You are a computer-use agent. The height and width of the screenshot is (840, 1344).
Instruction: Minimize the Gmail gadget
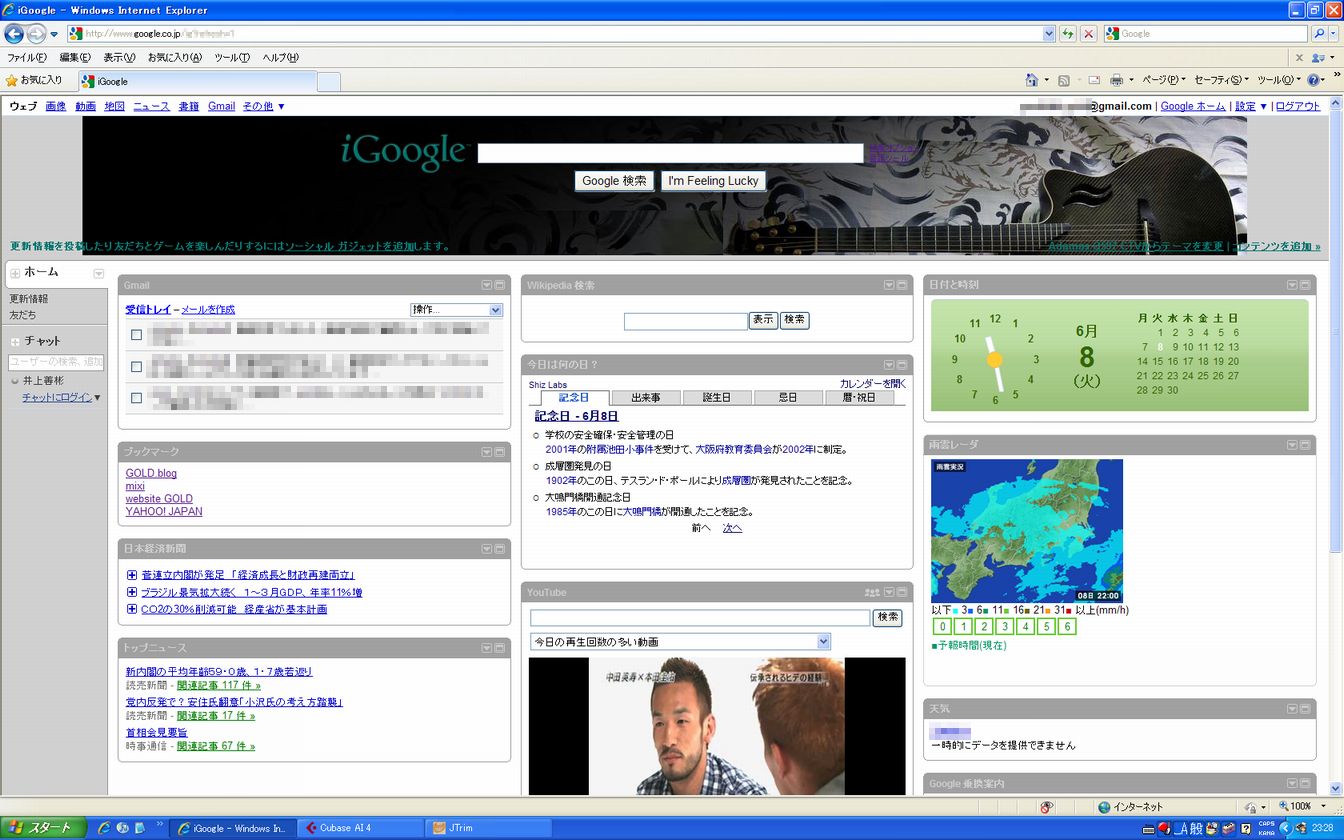pos(487,285)
